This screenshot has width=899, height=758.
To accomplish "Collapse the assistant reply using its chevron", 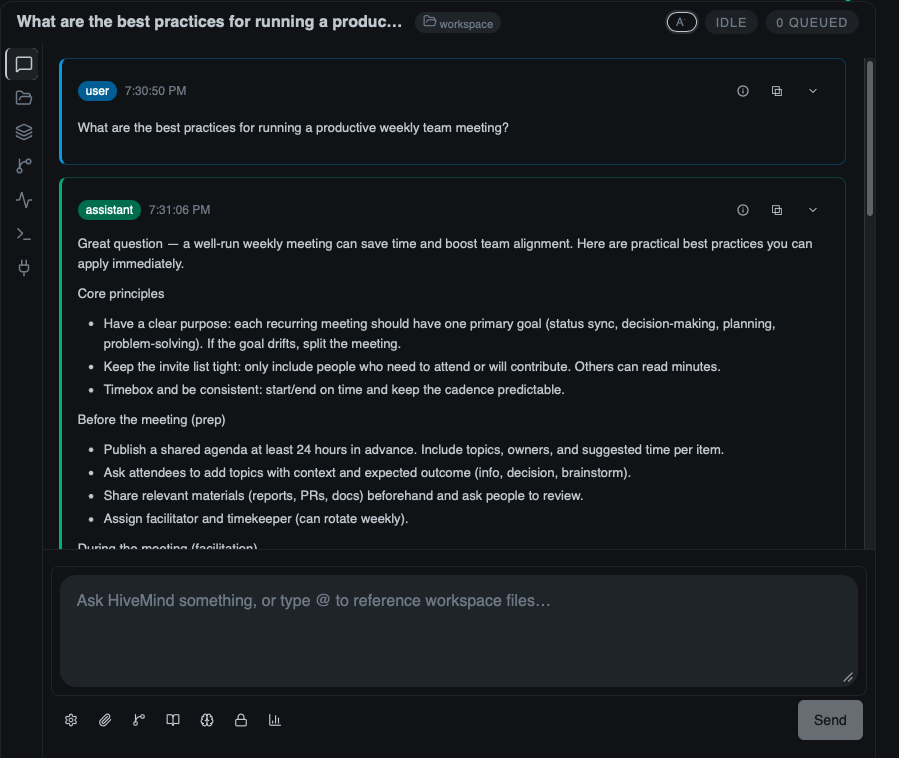I will (x=812, y=209).
